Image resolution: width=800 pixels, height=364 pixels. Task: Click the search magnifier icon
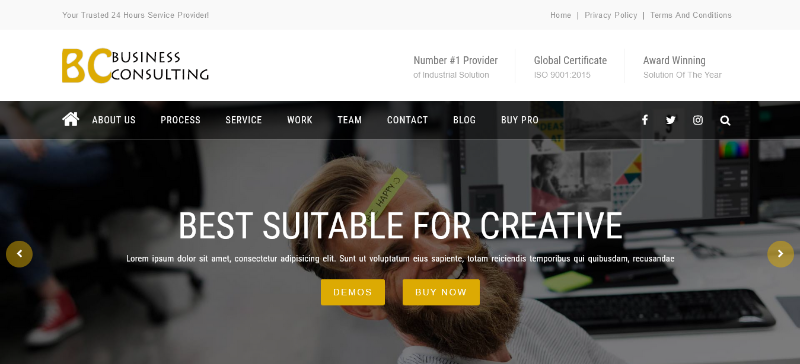coord(725,120)
